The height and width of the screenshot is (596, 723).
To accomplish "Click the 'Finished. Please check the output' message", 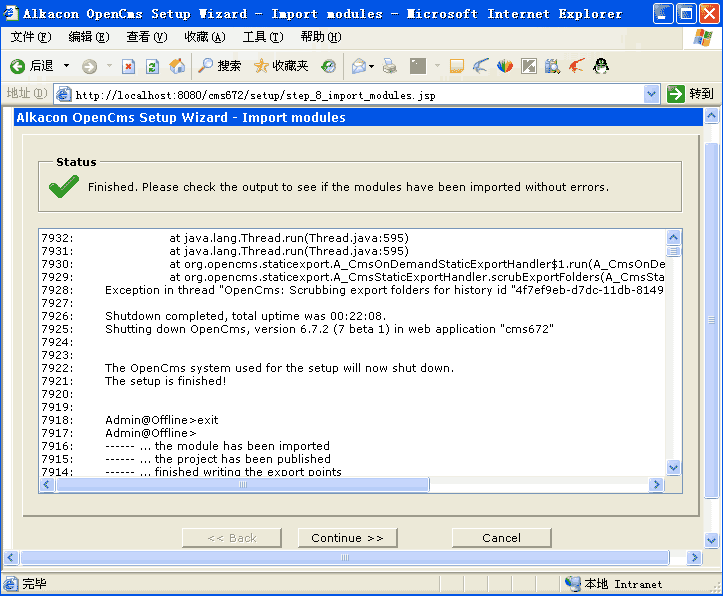I will (348, 187).
